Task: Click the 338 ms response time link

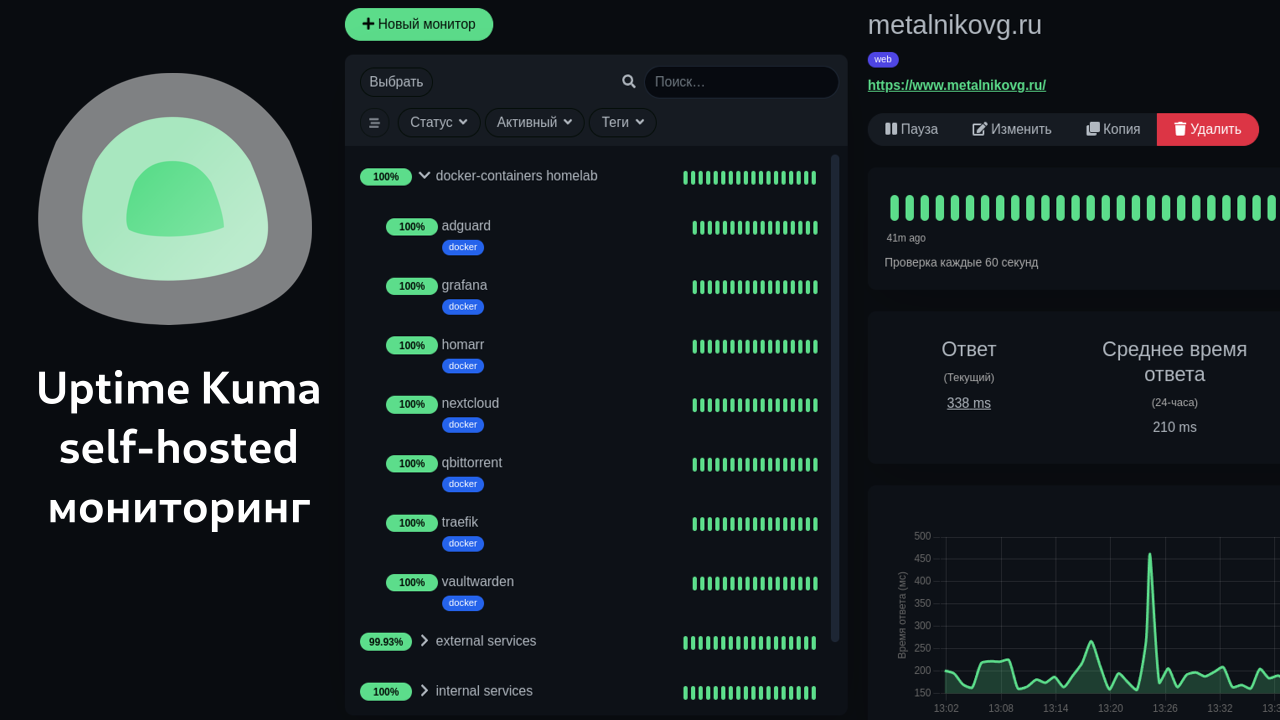Action: (968, 402)
